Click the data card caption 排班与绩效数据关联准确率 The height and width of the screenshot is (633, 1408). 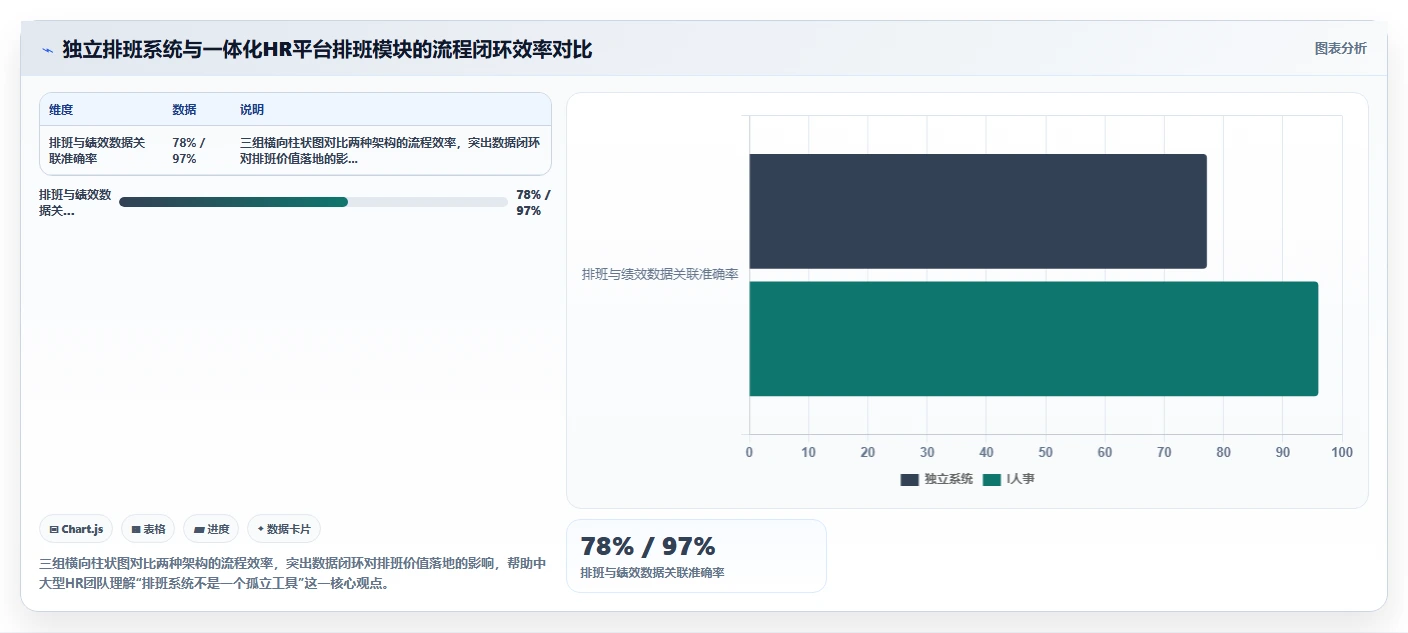click(x=652, y=573)
